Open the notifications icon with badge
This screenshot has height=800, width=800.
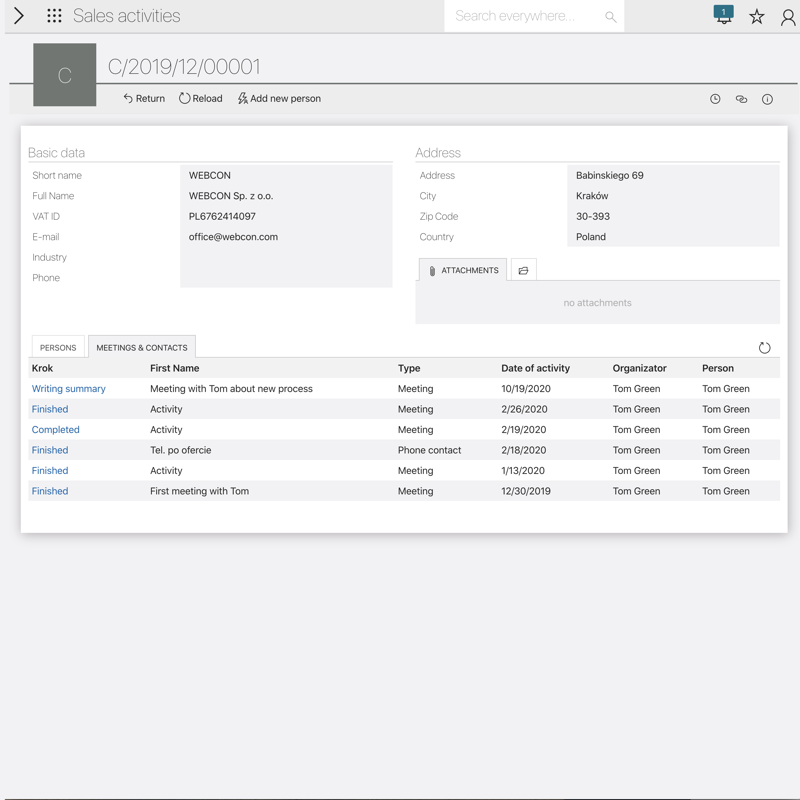[x=723, y=15]
